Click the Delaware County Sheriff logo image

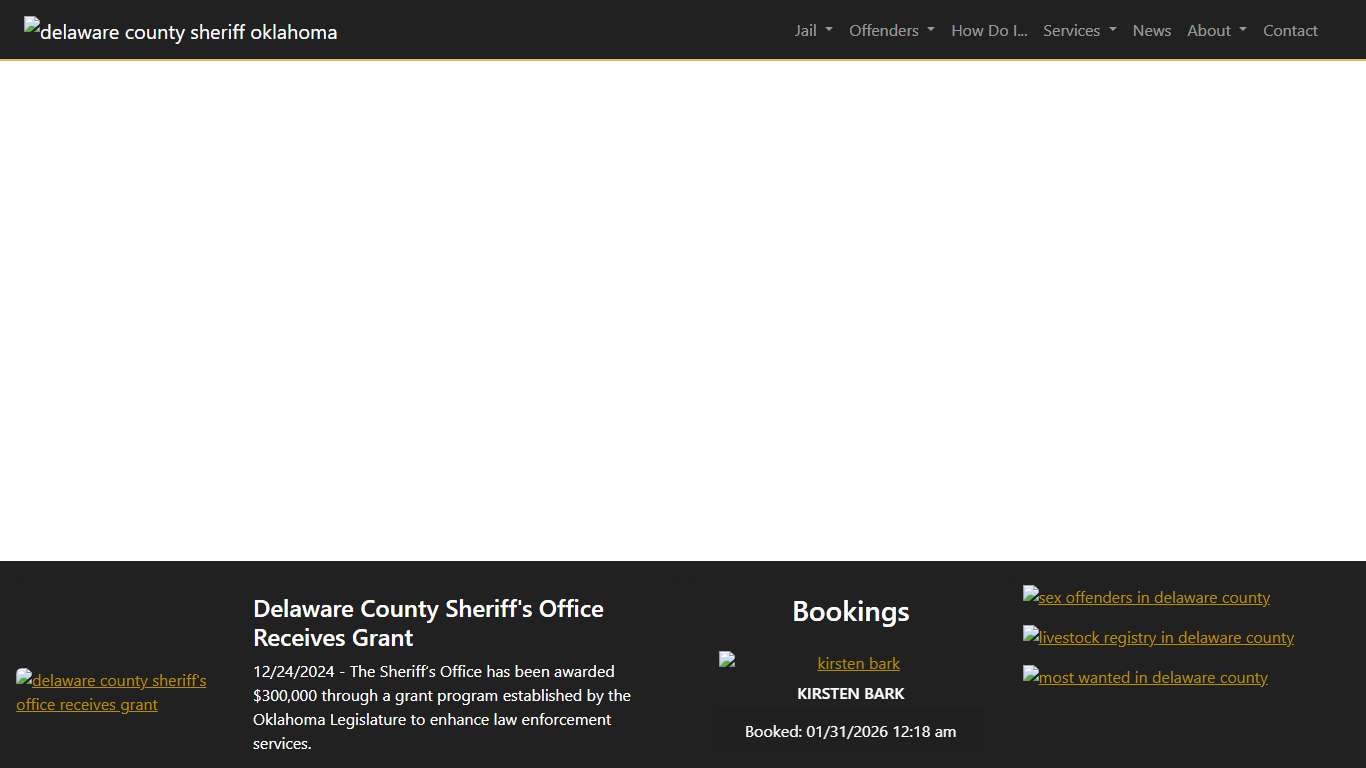click(x=180, y=31)
